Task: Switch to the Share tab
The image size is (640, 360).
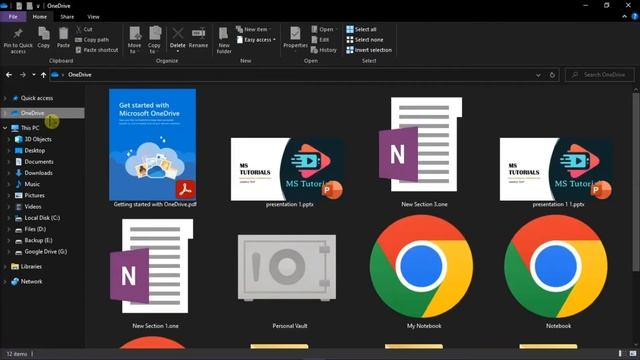Action: [67, 17]
